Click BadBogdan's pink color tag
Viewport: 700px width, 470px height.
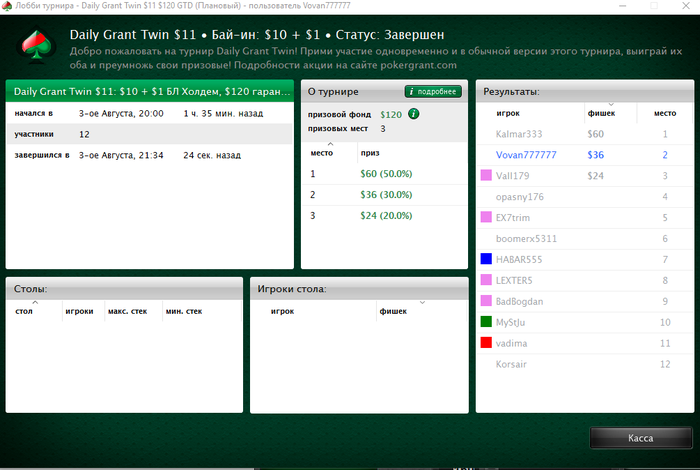486,301
